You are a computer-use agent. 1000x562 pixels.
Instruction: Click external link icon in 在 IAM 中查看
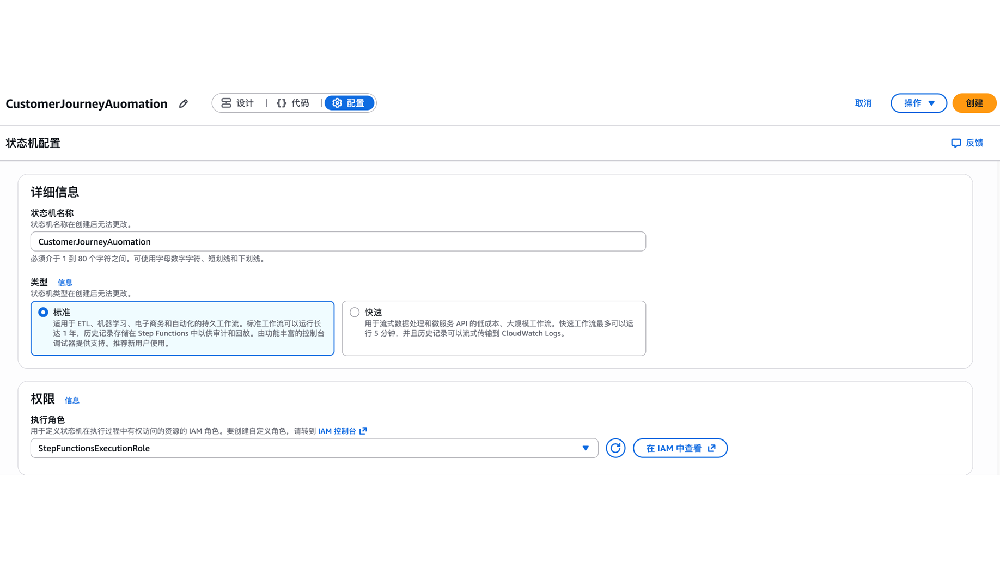(x=712, y=448)
